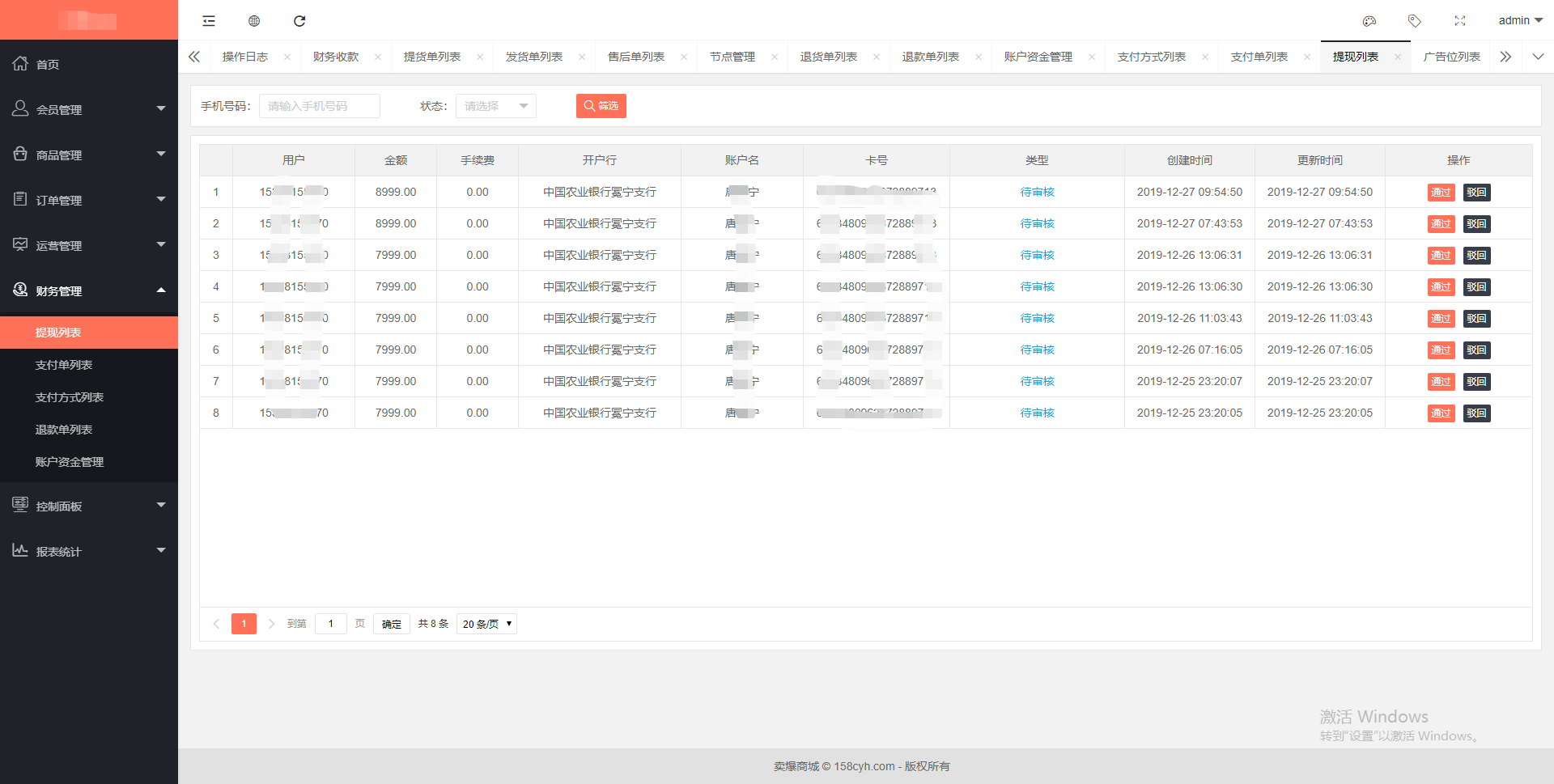This screenshot has height=784, width=1554.
Task: Click the 创建时间 column header
Action: click(1190, 160)
